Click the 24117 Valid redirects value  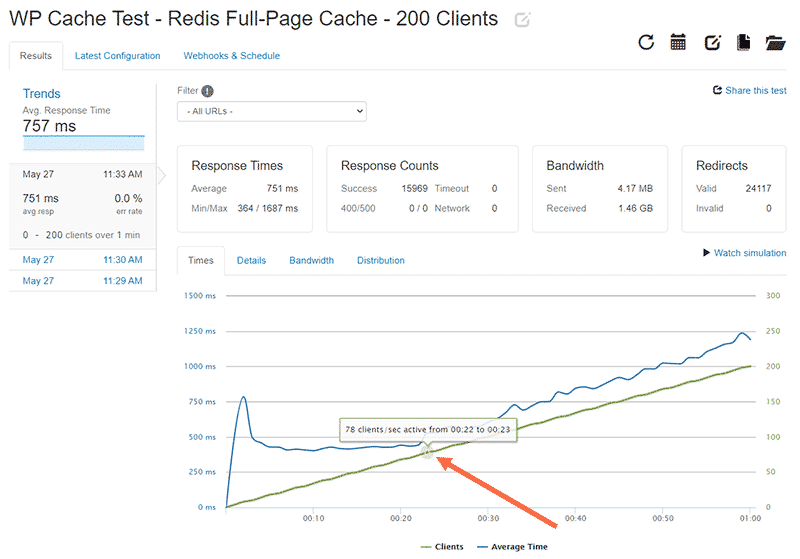(758, 189)
